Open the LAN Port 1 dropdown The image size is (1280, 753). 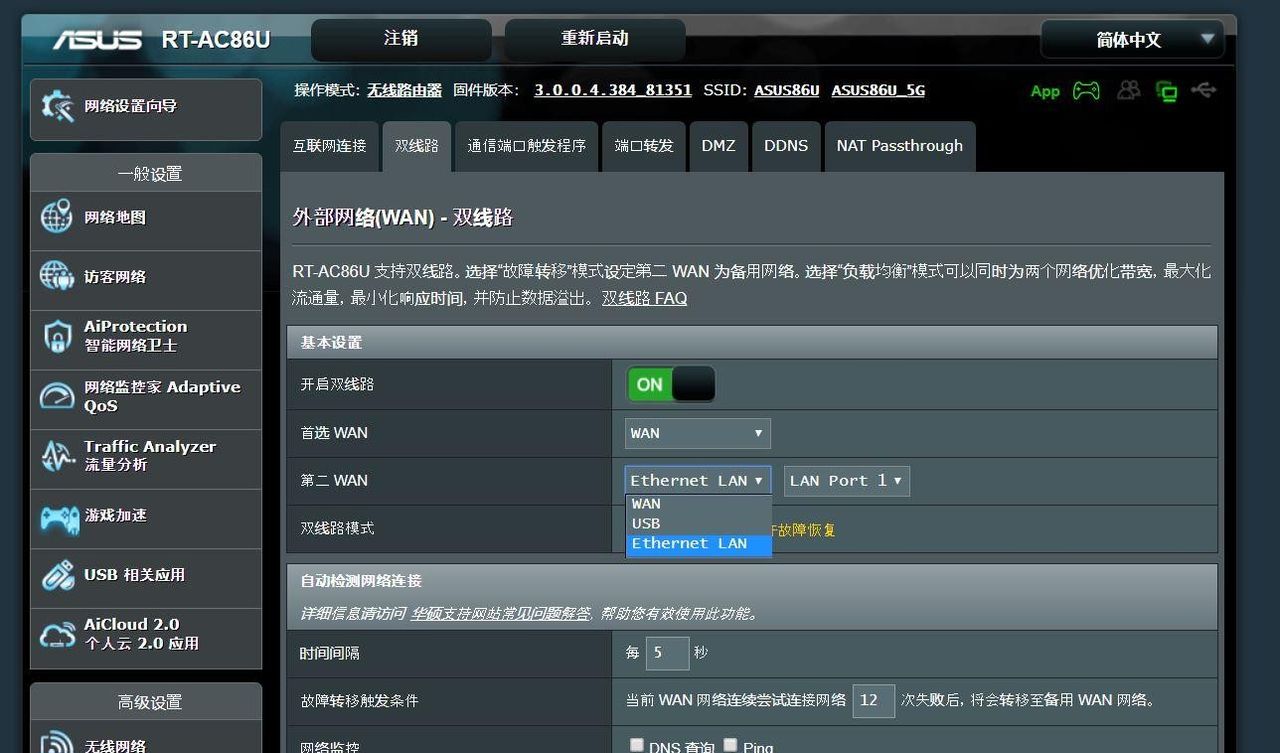click(x=846, y=480)
